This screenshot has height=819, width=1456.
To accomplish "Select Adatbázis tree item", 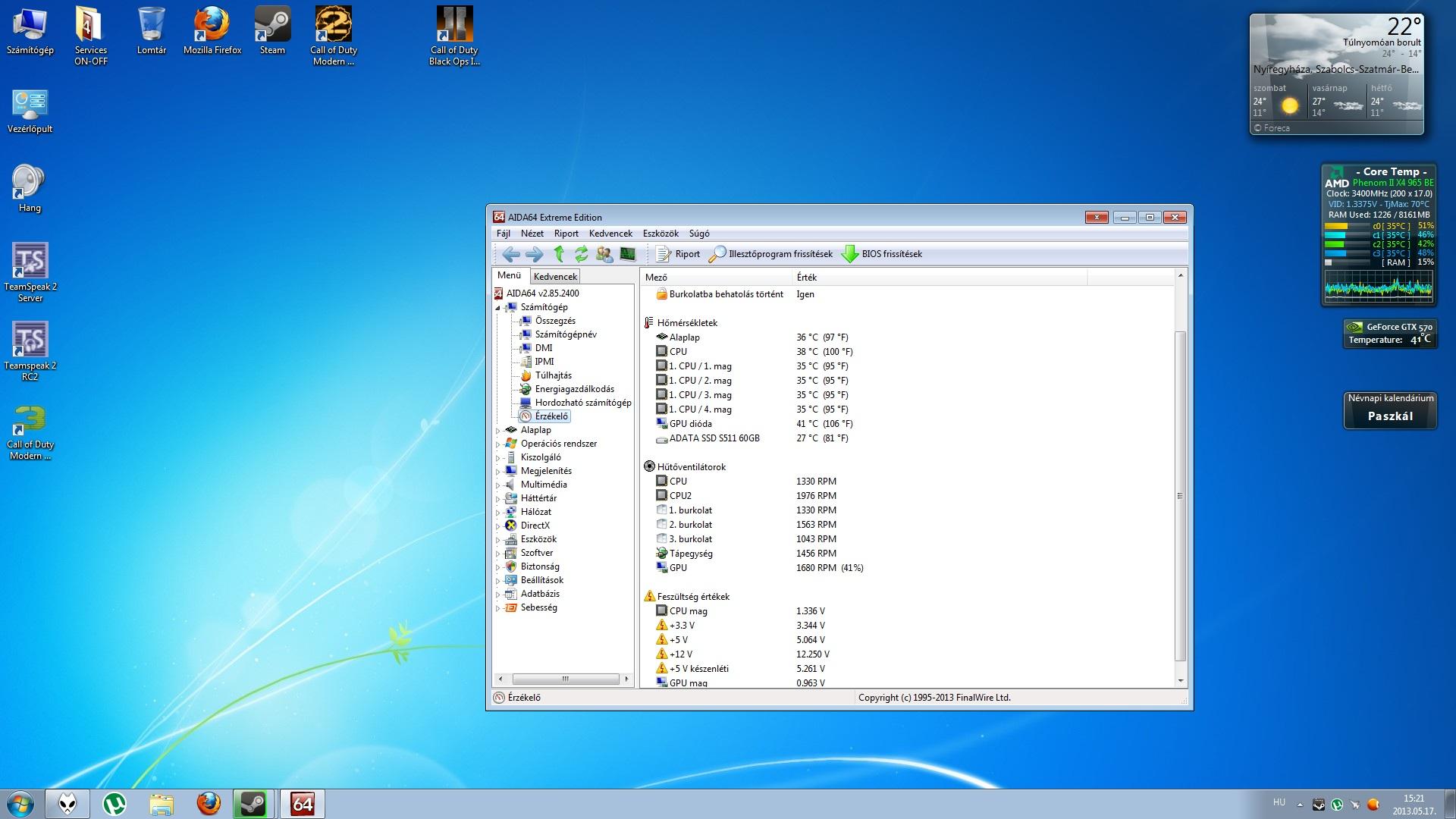I will (x=540, y=594).
